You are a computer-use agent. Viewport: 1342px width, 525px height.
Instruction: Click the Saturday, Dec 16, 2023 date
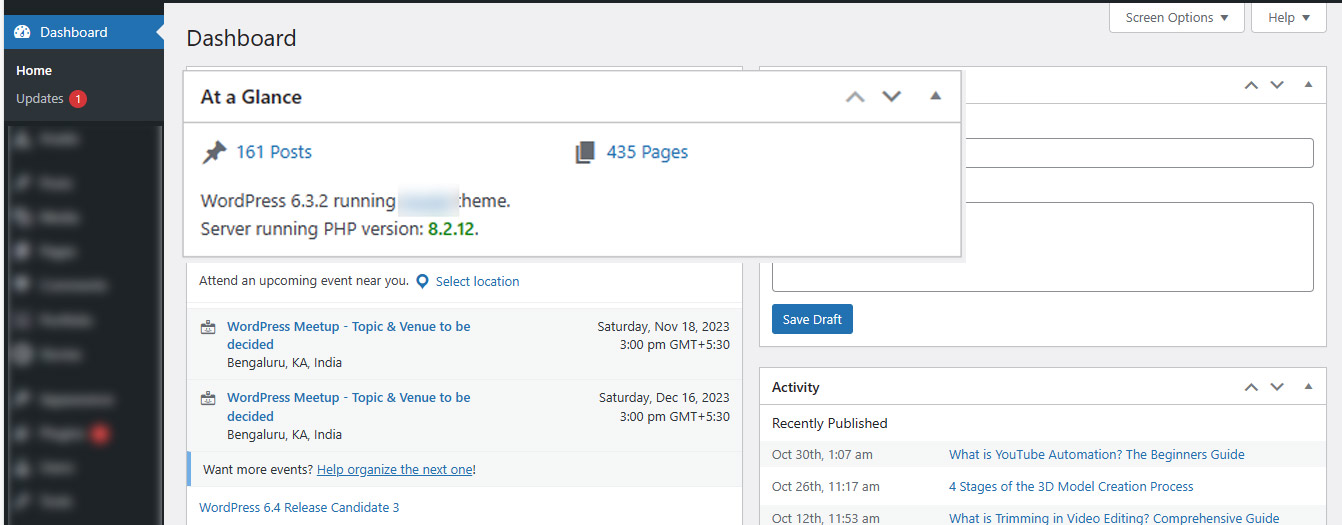664,398
